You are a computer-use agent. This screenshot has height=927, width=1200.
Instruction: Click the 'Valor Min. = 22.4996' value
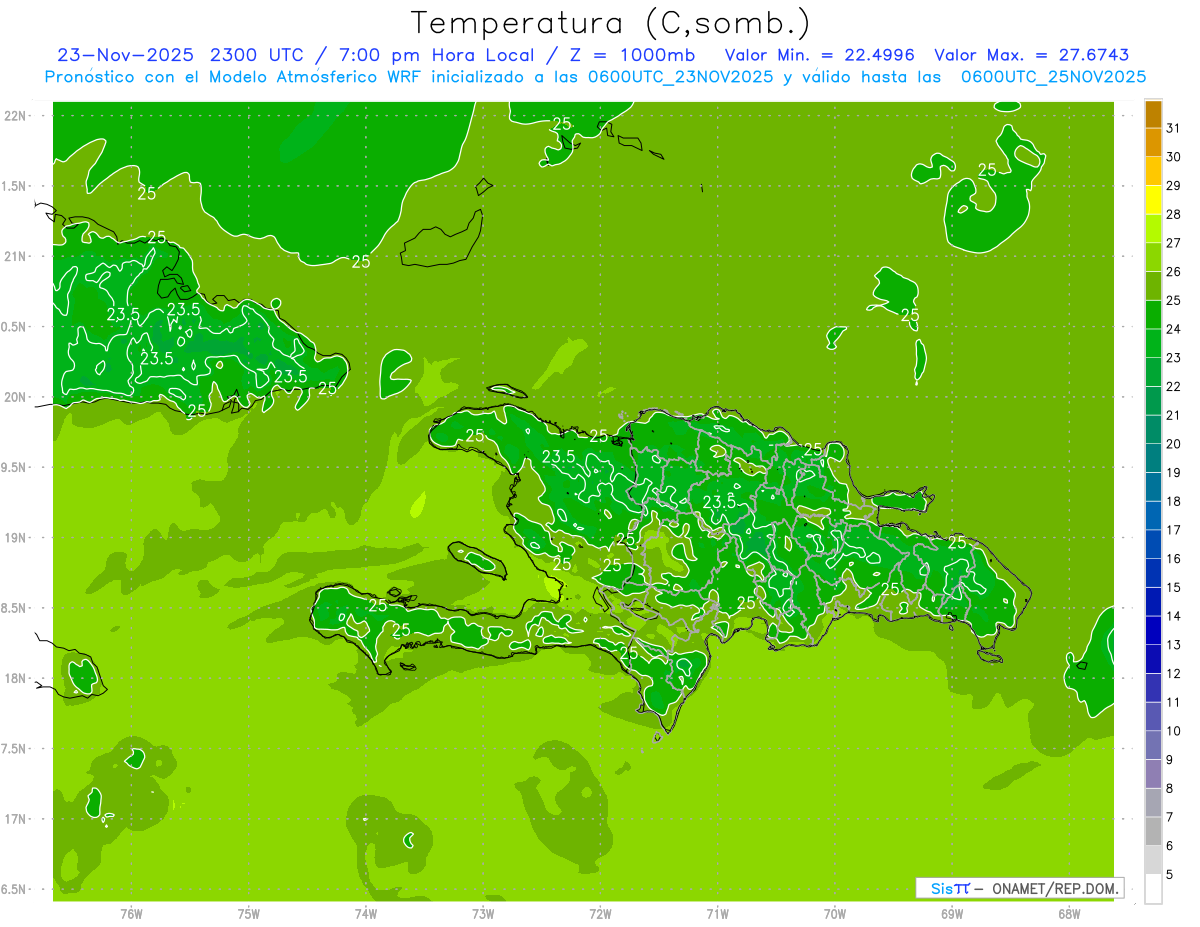(x=820, y=55)
